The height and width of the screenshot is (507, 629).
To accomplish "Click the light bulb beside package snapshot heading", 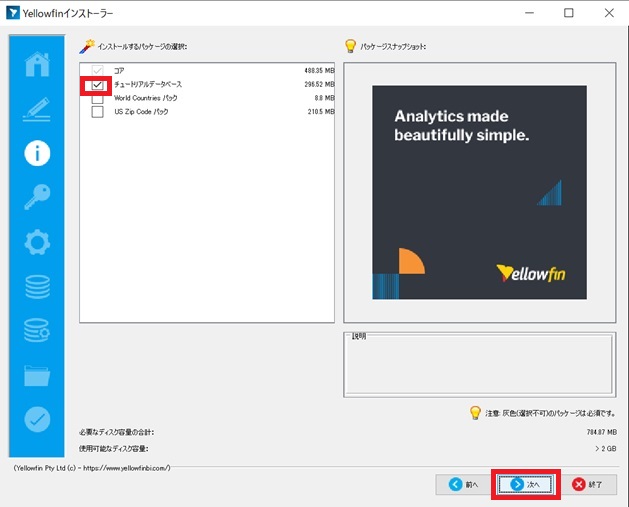I will [x=350, y=46].
